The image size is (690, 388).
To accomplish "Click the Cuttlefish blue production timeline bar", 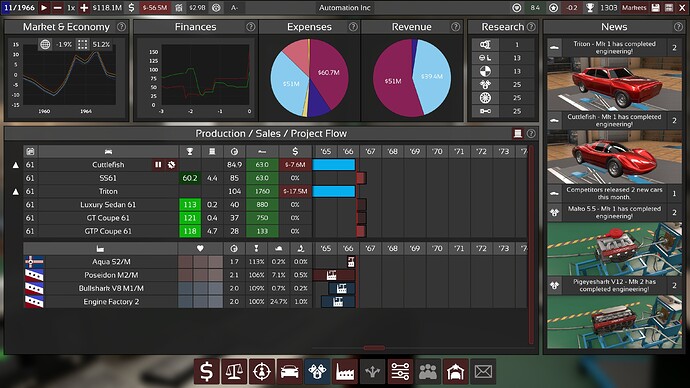I will pos(334,165).
